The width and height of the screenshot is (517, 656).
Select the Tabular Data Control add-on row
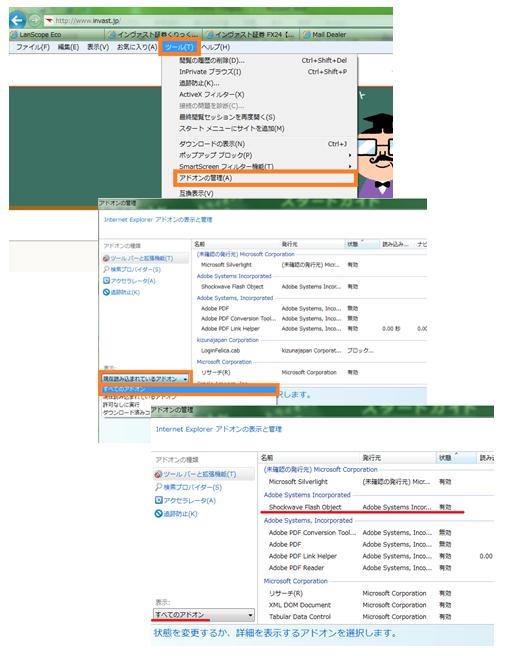click(376, 617)
